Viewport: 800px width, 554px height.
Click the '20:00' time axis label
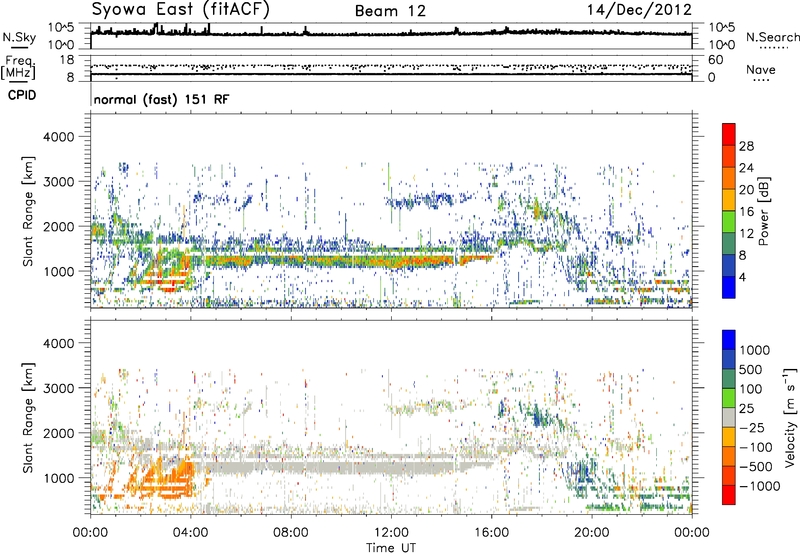tap(591, 533)
